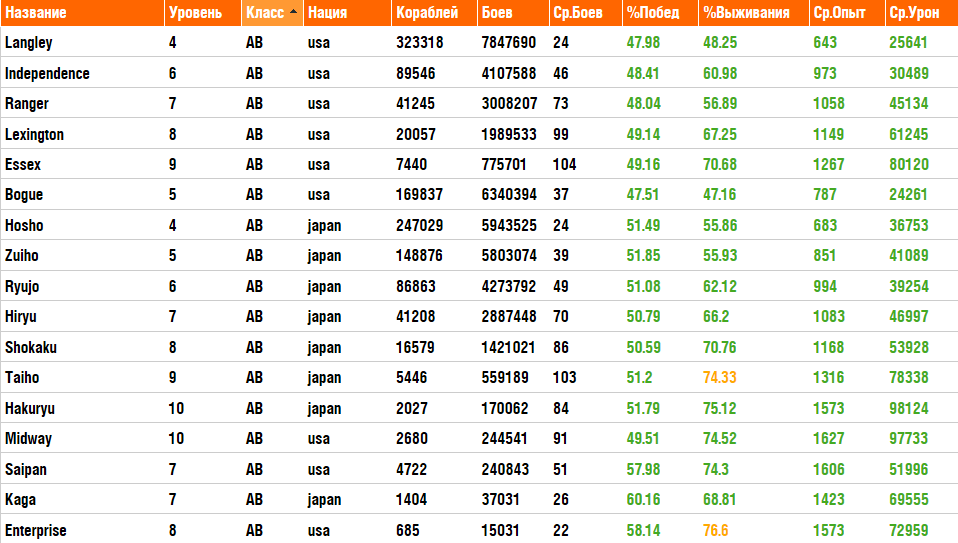Select the Hiryu ship name
Viewport: 958px width, 543px height.
coord(21,316)
